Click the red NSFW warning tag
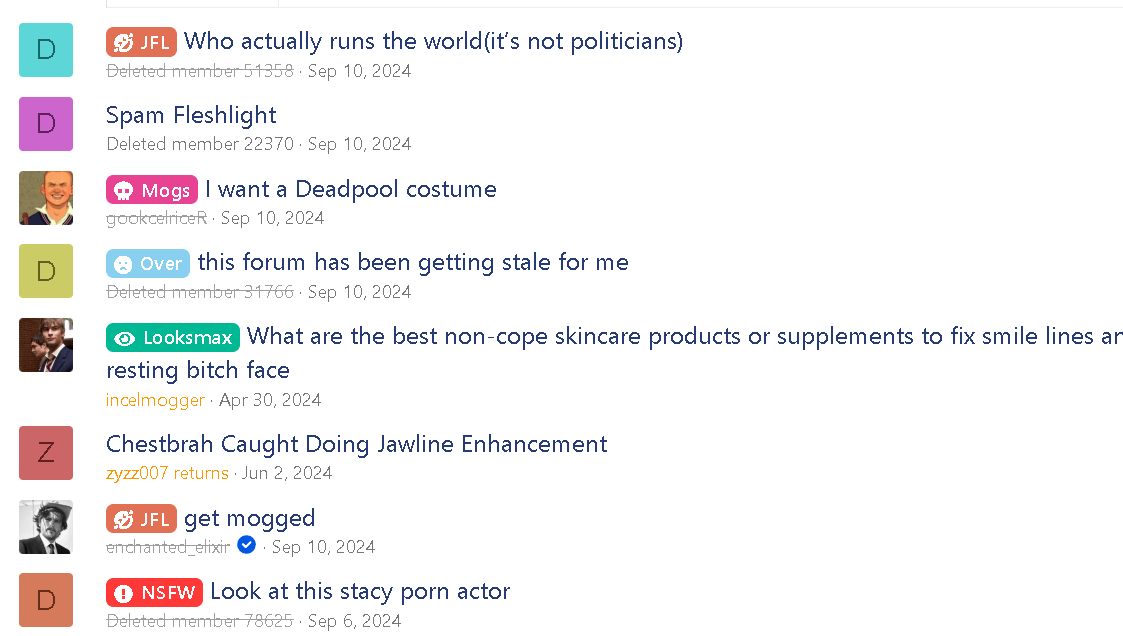This screenshot has height=636, width=1123. tap(154, 593)
